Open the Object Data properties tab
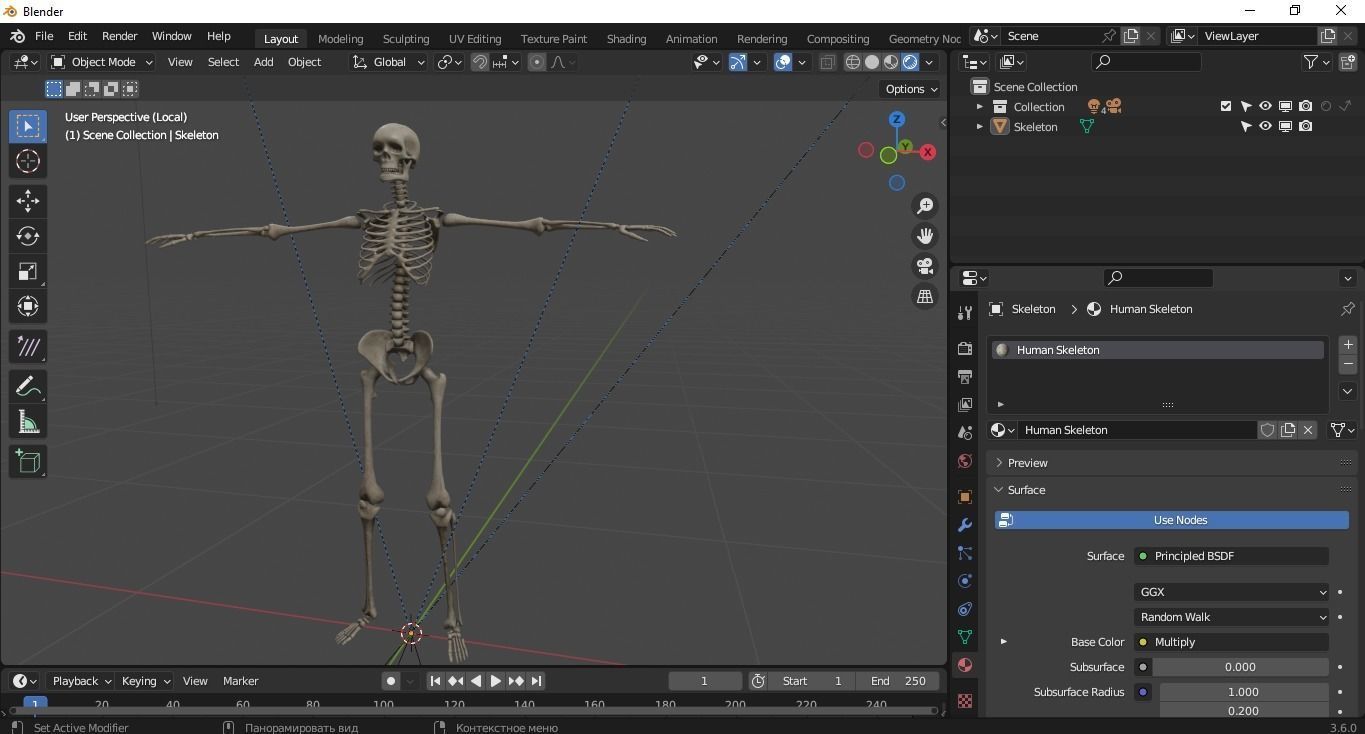The width and height of the screenshot is (1365, 734). pyautogui.click(x=965, y=637)
